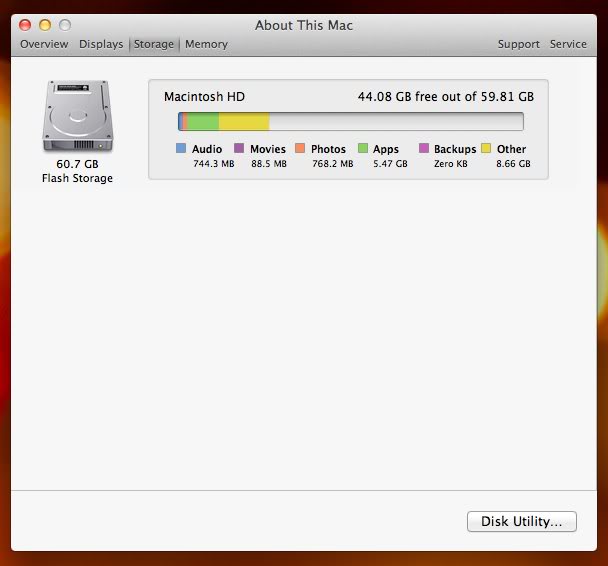Click the "88.5 MB" movies value
This screenshot has width=608, height=566.
269,164
